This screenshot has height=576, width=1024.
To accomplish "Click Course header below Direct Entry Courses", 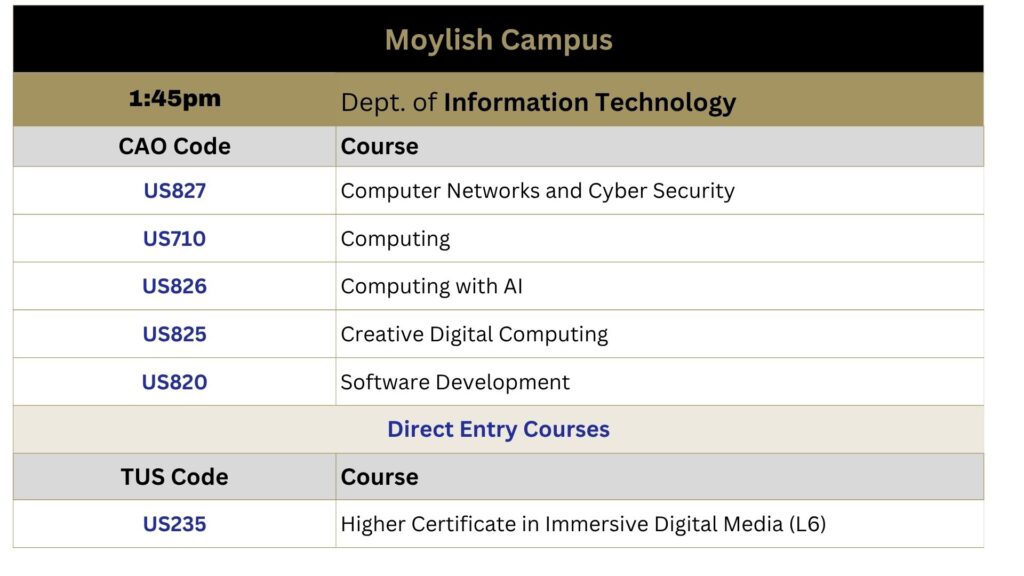I will click(379, 477).
